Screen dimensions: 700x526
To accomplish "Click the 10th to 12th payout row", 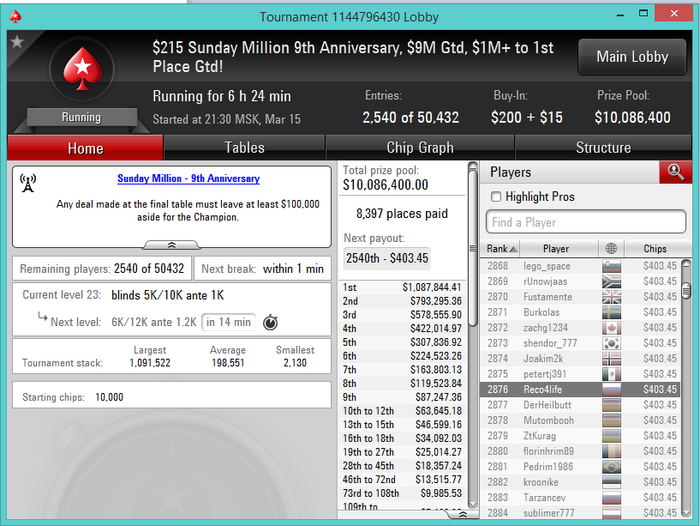I will pyautogui.click(x=402, y=411).
